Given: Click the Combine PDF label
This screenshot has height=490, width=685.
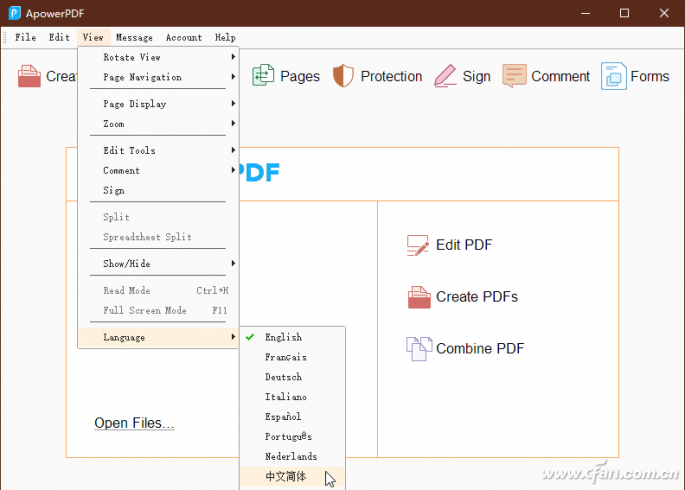Looking at the screenshot, I should pos(480,349).
